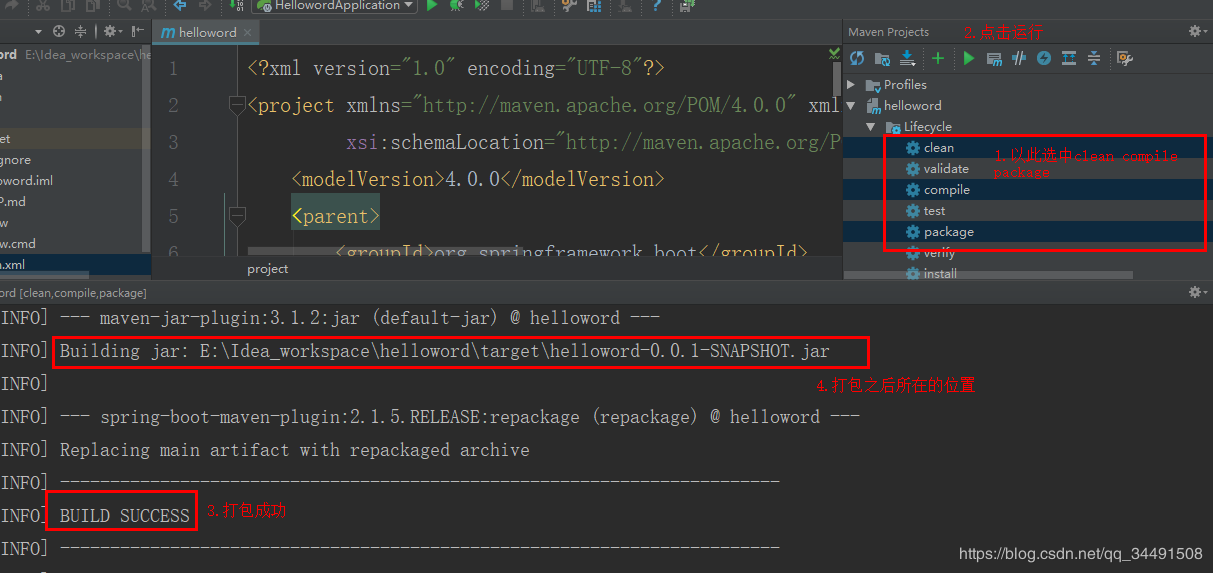Viewport: 1213px width, 573px height.
Task: Click the parent tag on line 5
Action: tap(336, 216)
